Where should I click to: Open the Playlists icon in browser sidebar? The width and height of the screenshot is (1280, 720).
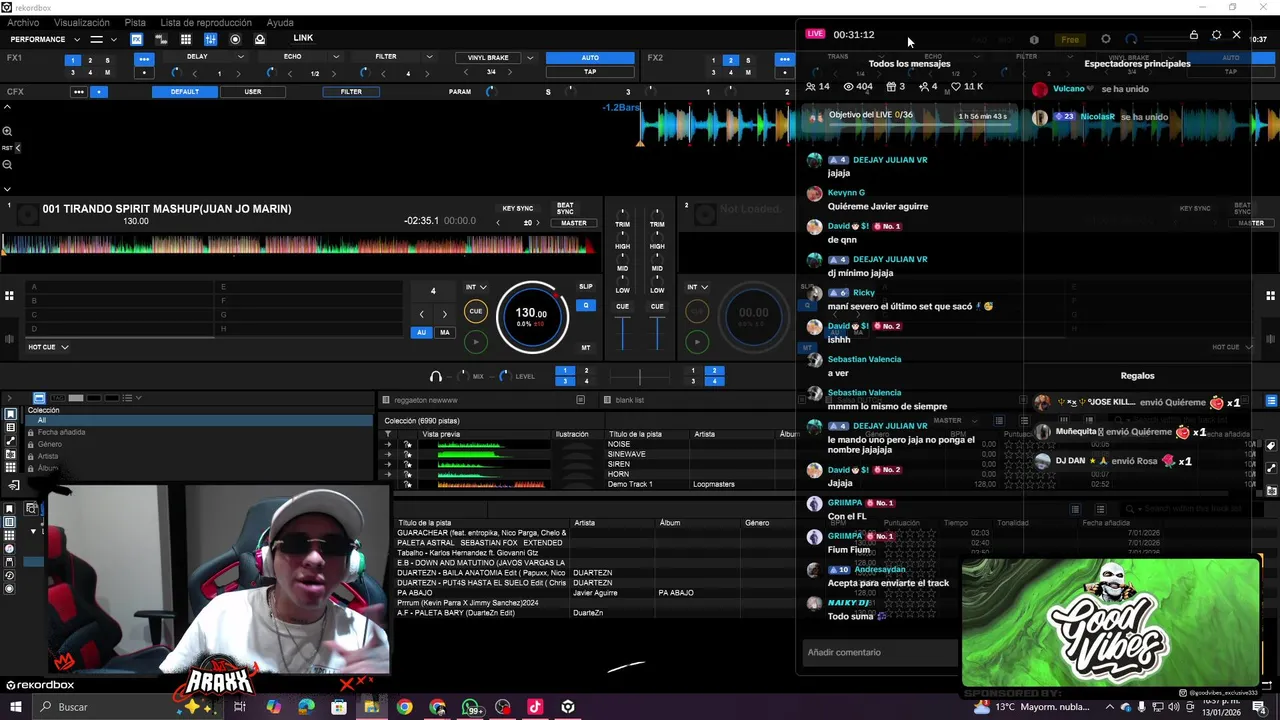pyautogui.click(x=10, y=428)
